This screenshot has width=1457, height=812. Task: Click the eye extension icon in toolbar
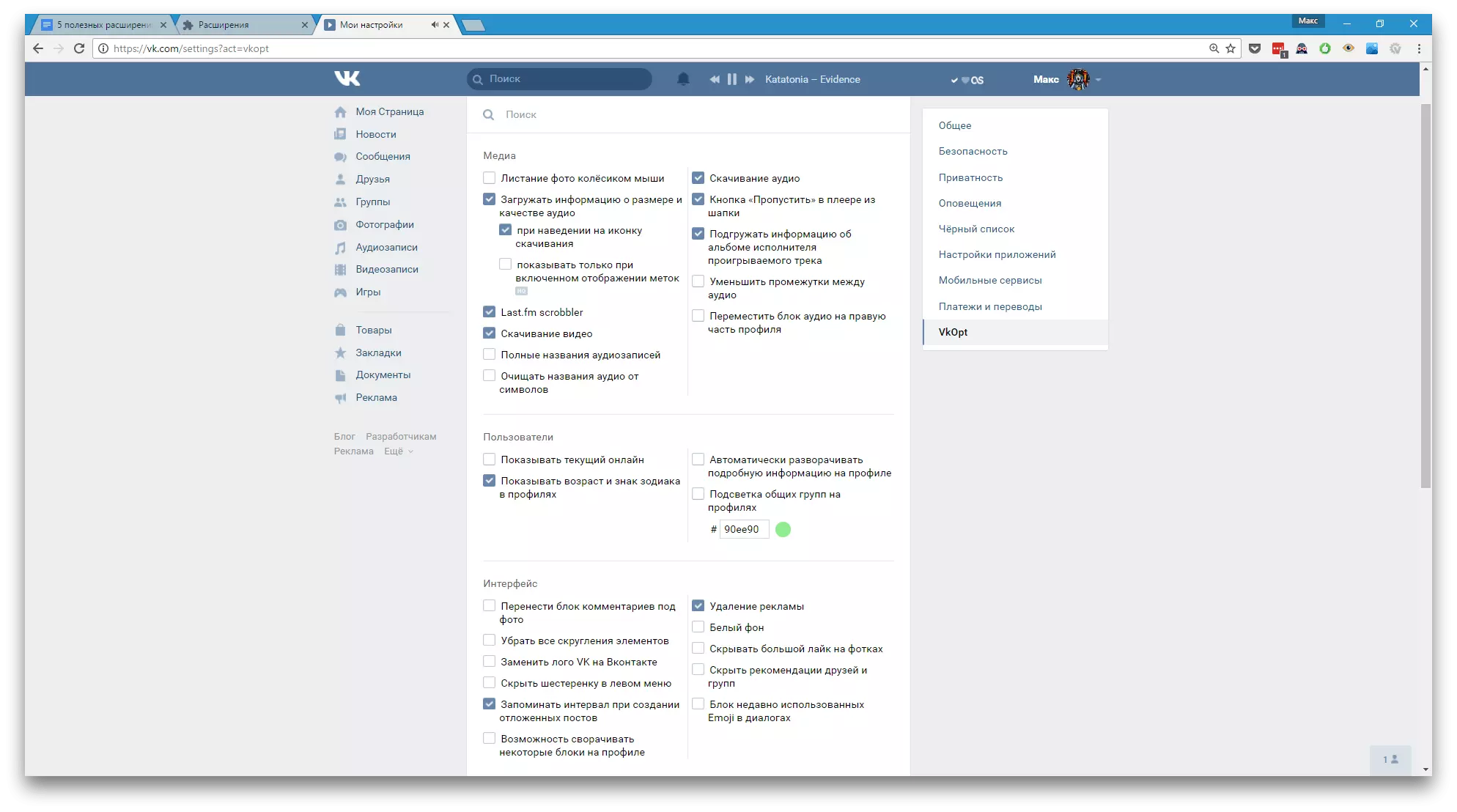[1349, 48]
